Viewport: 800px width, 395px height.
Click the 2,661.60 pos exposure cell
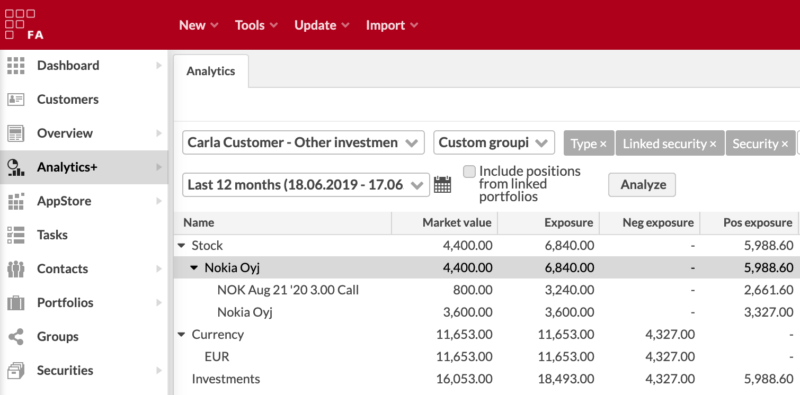pos(768,290)
